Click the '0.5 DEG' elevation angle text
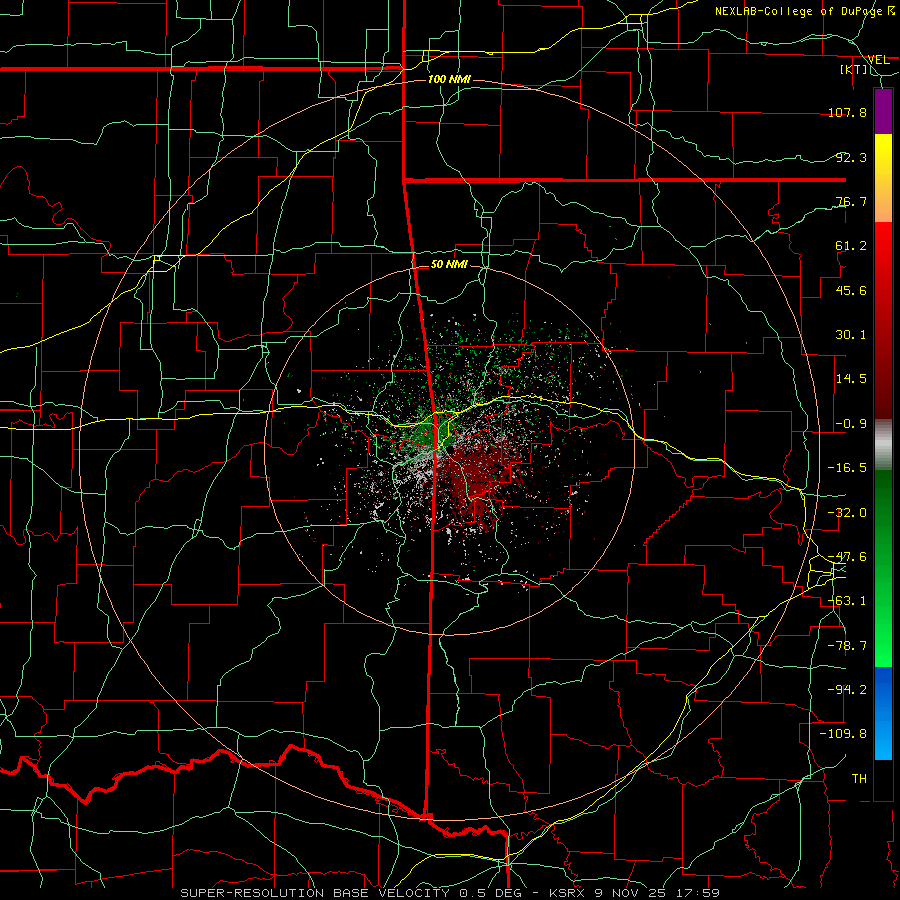Image resolution: width=900 pixels, height=900 pixels. pos(491,893)
